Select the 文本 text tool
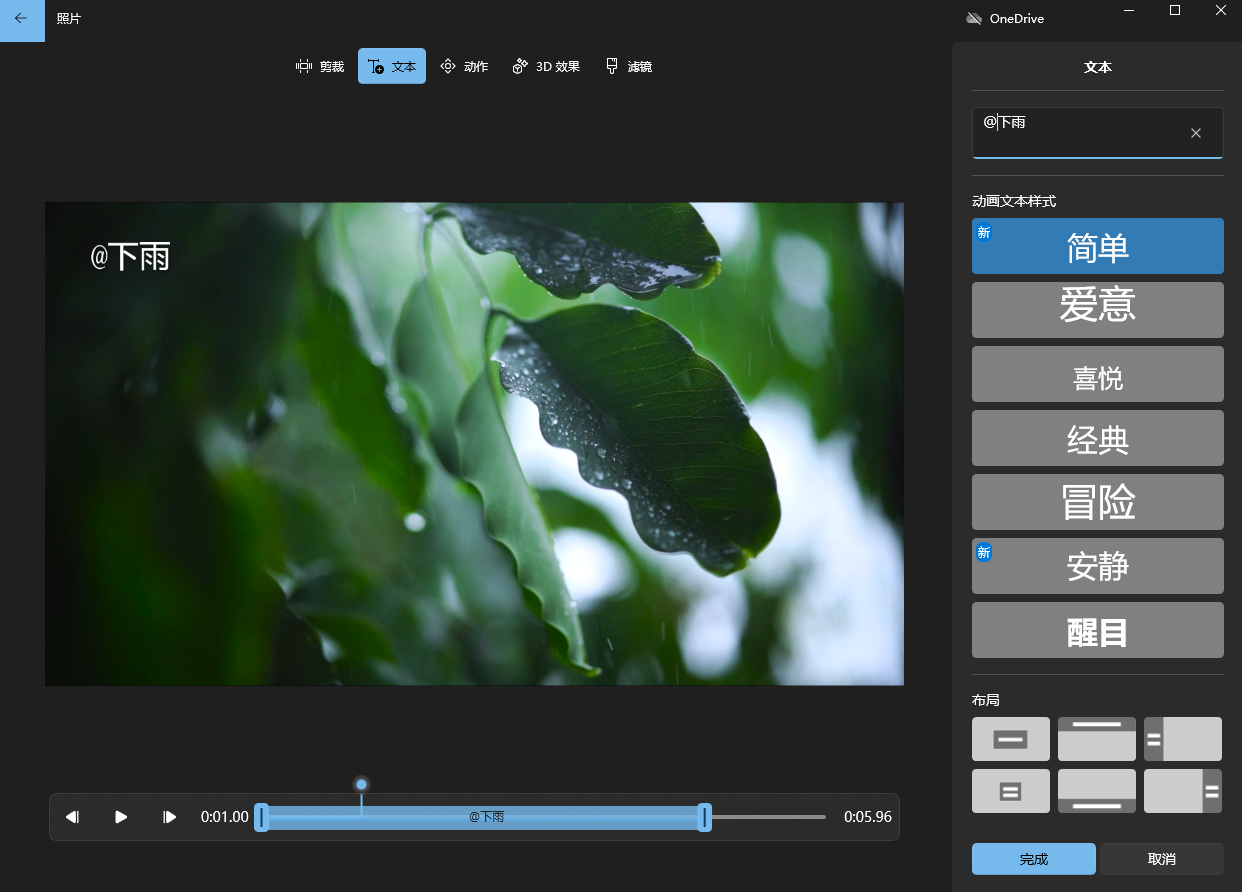1242x892 pixels. [392, 66]
